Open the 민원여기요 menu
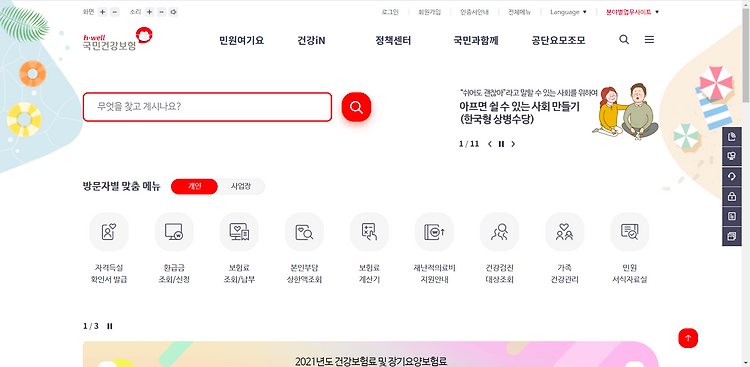This screenshot has height=367, width=750. pyautogui.click(x=242, y=40)
